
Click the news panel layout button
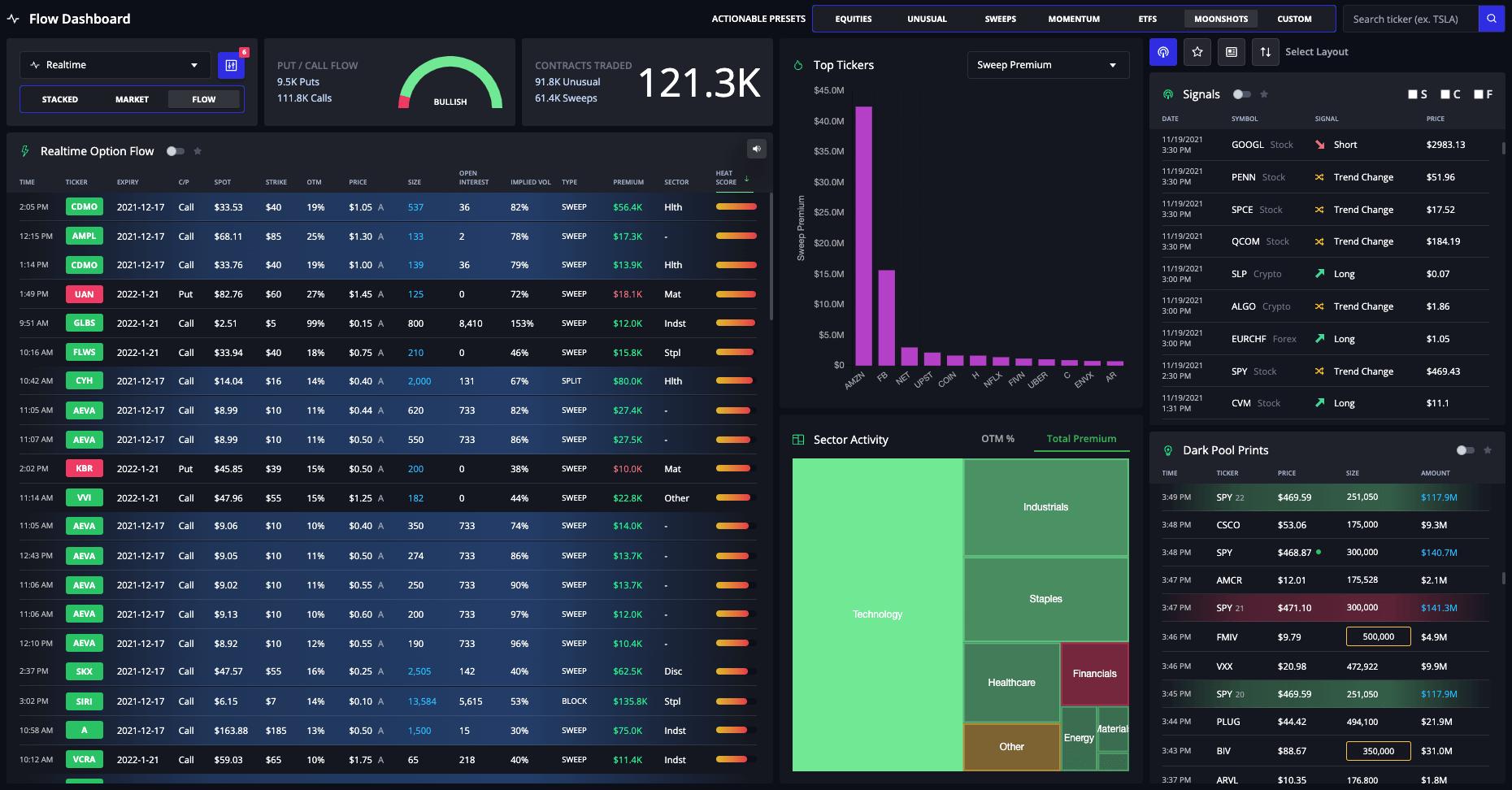coord(1232,52)
